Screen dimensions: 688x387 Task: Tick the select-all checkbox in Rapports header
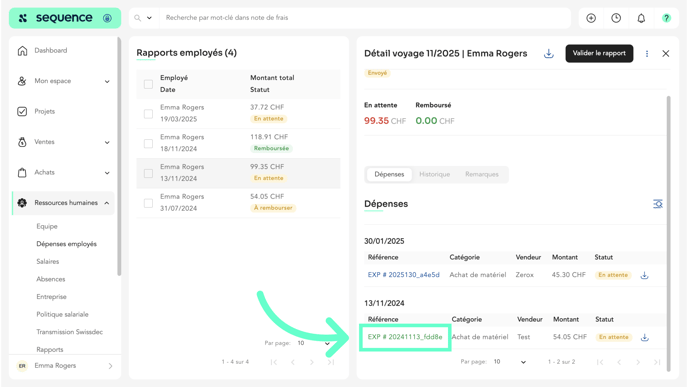tap(148, 84)
